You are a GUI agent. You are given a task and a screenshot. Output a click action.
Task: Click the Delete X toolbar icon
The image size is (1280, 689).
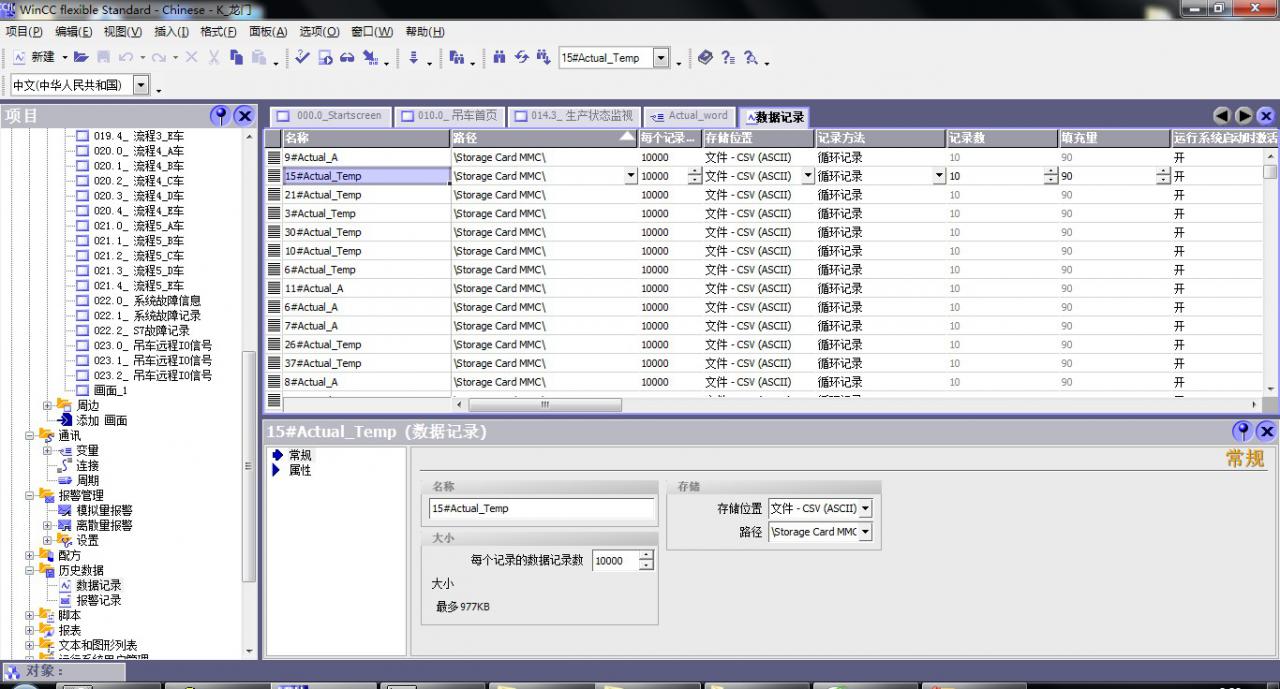(192, 58)
